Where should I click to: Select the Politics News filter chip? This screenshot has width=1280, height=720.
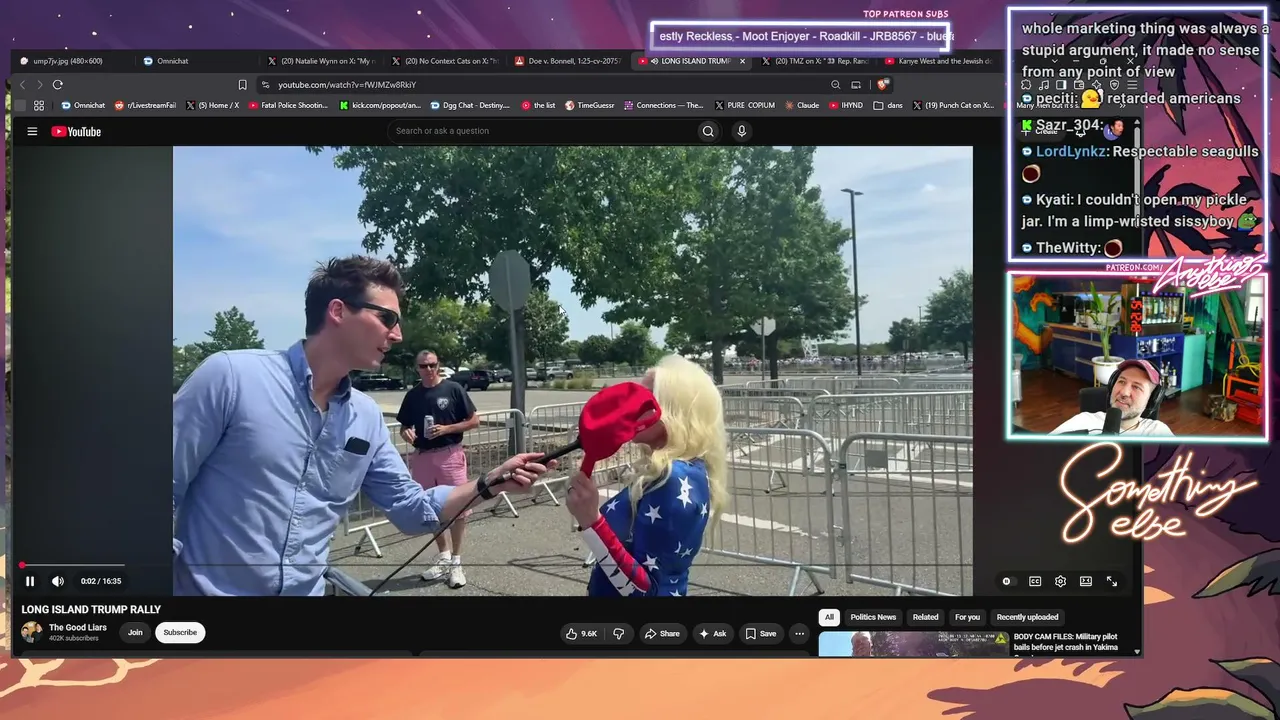pos(873,617)
